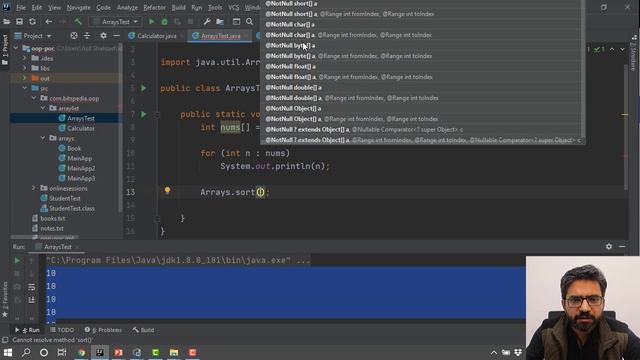The image size is (640, 360).
Task: Collapse the arrays package
Action: pos(43,138)
